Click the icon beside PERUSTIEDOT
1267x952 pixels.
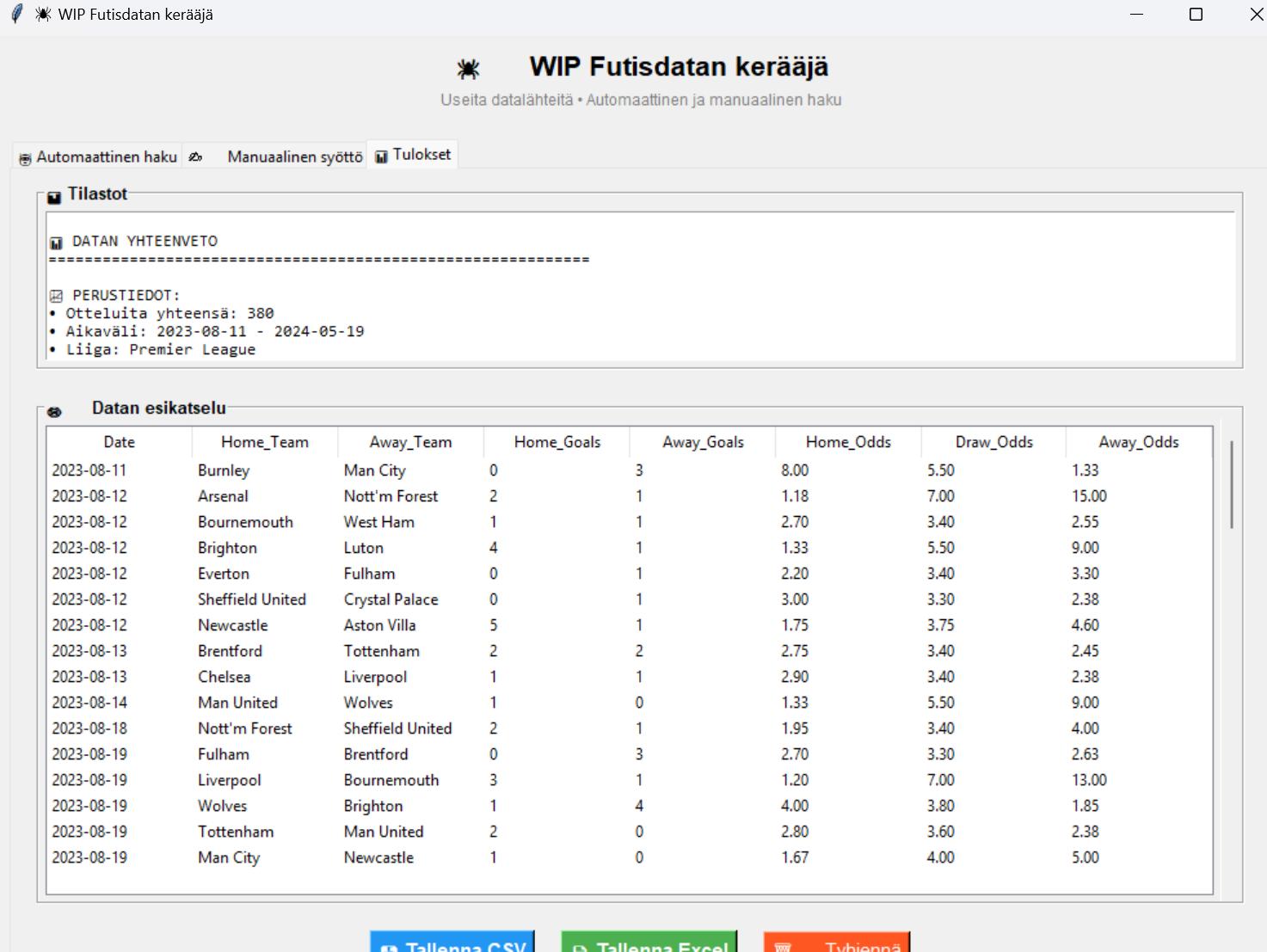[x=57, y=296]
